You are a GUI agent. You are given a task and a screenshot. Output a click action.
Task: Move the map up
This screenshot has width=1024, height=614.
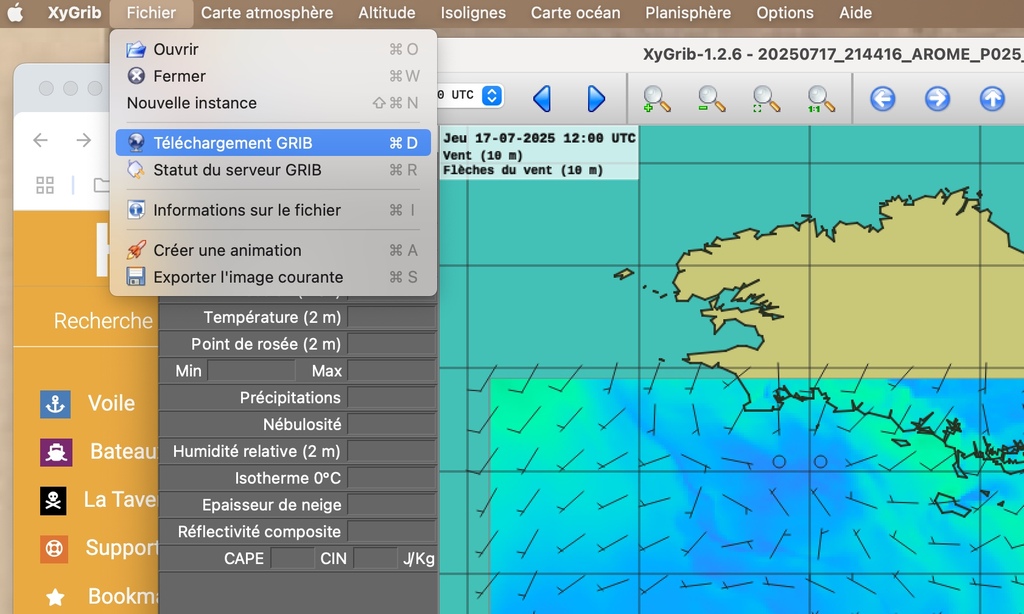pos(992,99)
